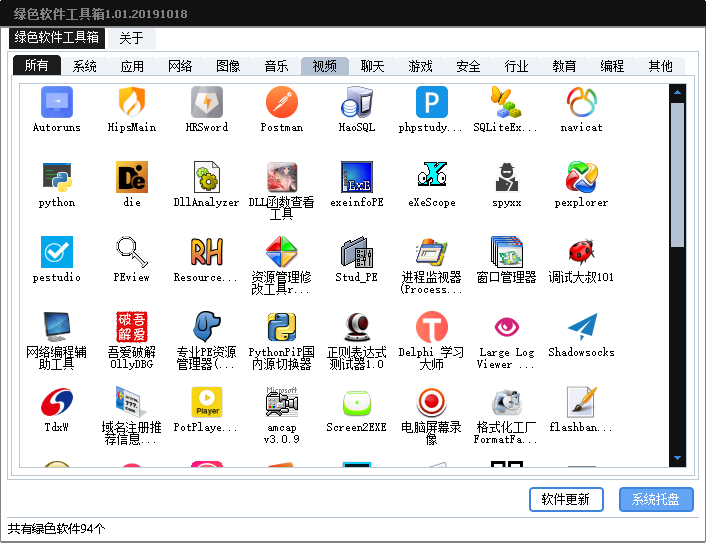Image resolution: width=706 pixels, height=543 pixels.
Task: Launch 网络编程辅助工具 monitor icon
Action: (57, 327)
